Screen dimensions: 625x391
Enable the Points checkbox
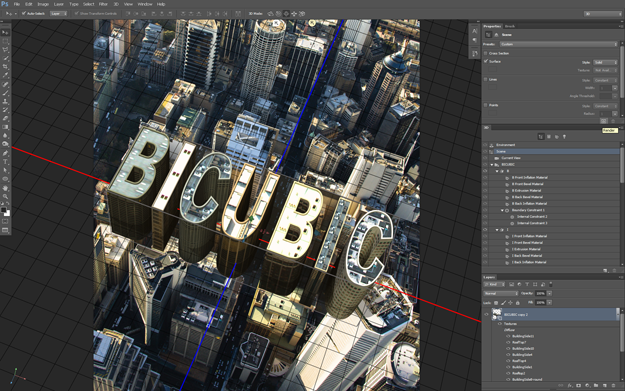click(486, 105)
